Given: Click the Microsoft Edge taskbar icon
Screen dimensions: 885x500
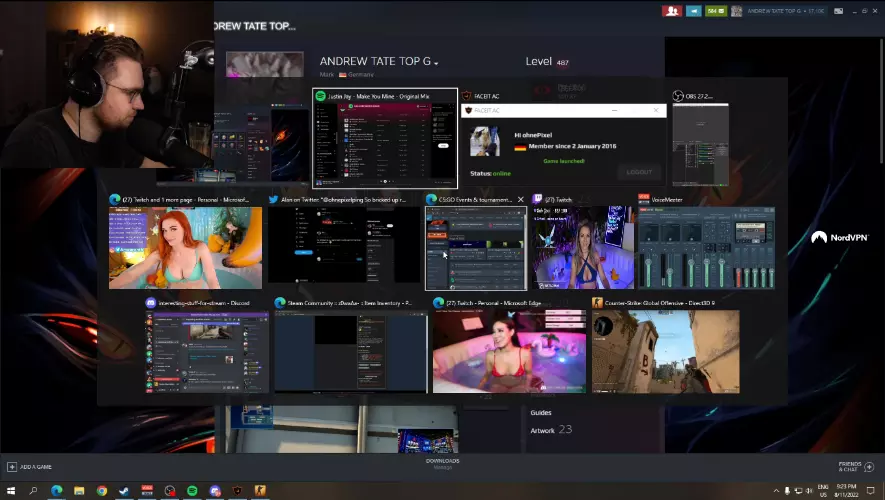Looking at the screenshot, I should [x=57, y=491].
